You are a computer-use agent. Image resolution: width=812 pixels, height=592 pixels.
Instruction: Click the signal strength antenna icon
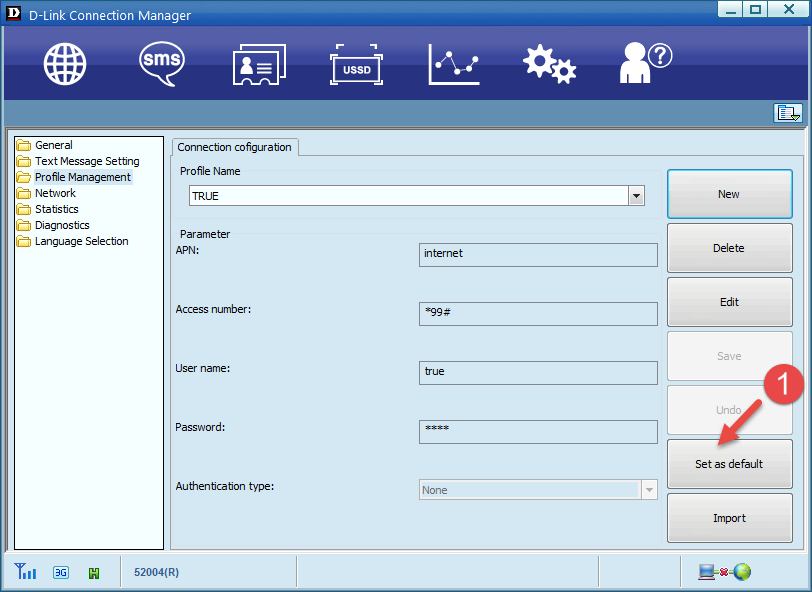pos(25,571)
